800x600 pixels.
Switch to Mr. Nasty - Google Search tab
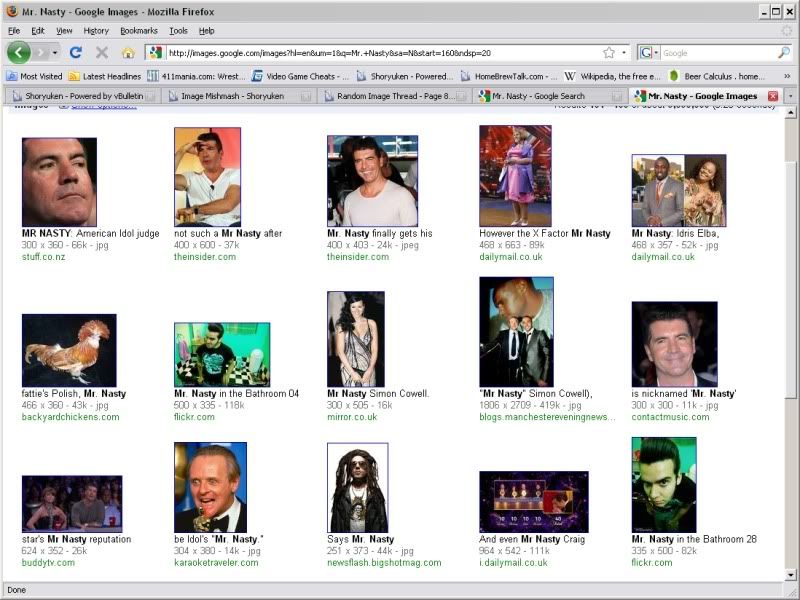click(x=551, y=95)
